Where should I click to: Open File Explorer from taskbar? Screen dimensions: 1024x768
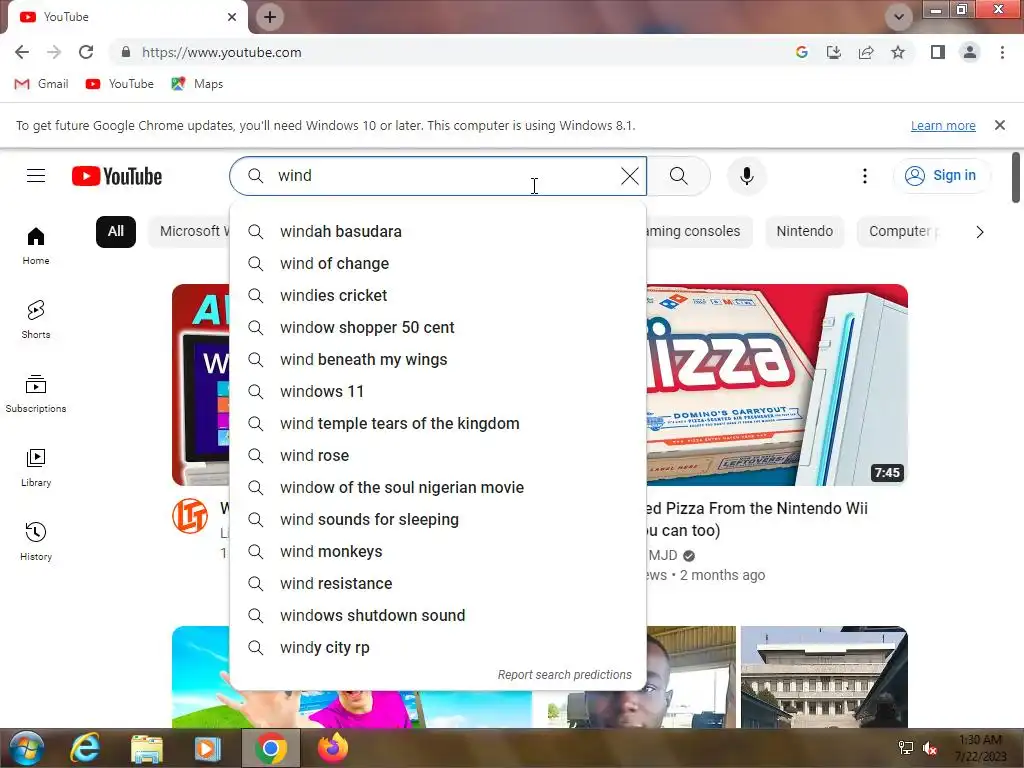click(x=147, y=748)
